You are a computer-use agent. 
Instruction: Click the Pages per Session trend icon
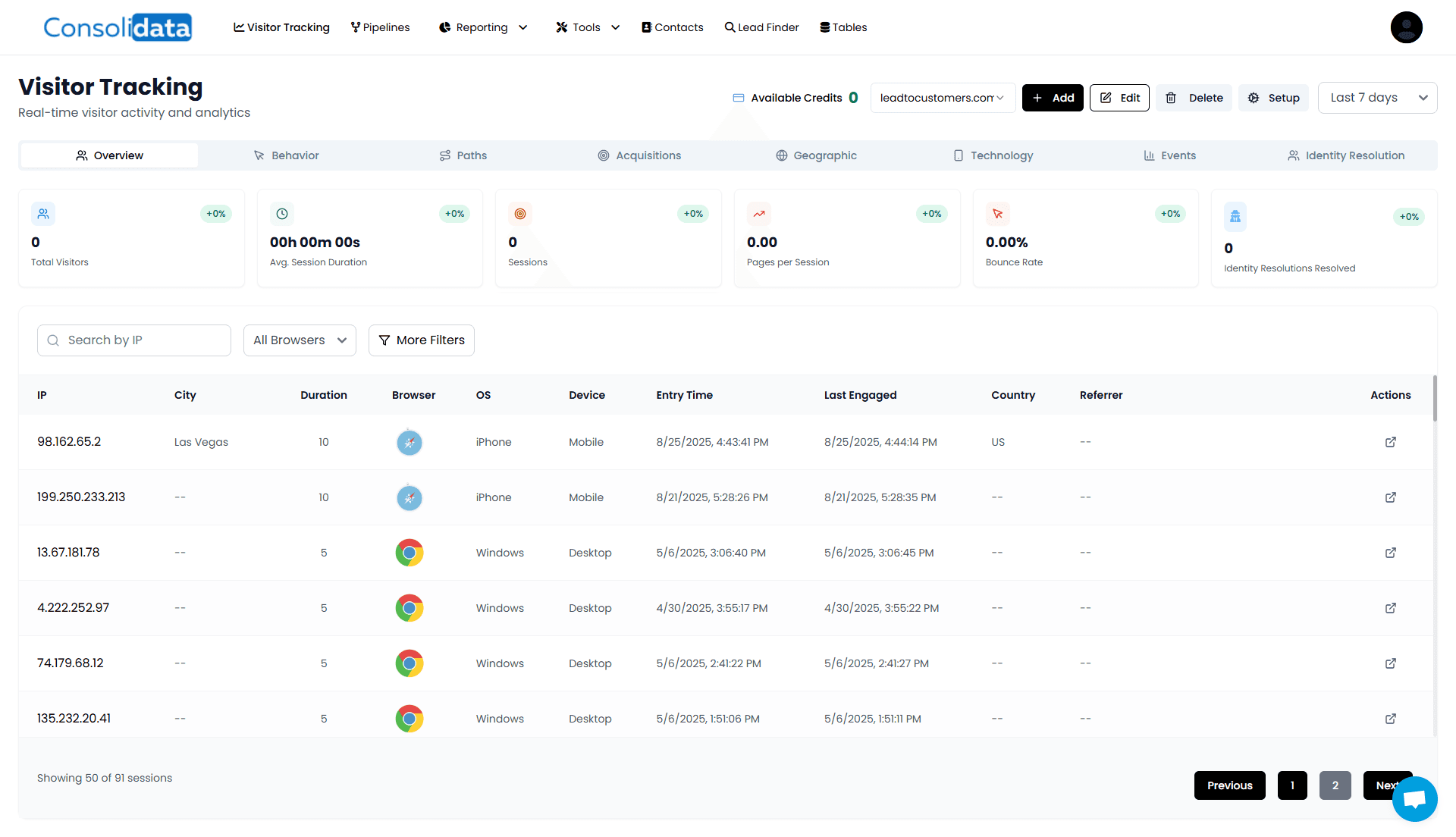pos(759,214)
